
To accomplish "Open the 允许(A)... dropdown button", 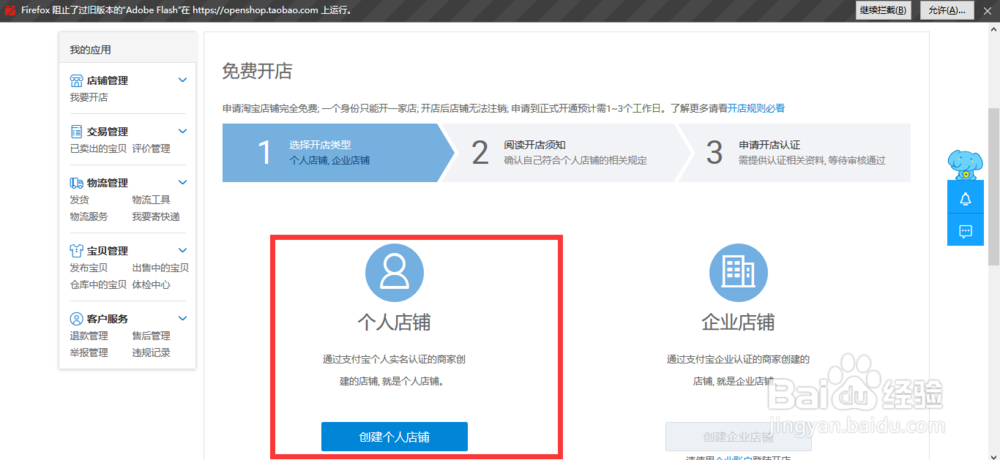I will pyautogui.click(x=947, y=10).
